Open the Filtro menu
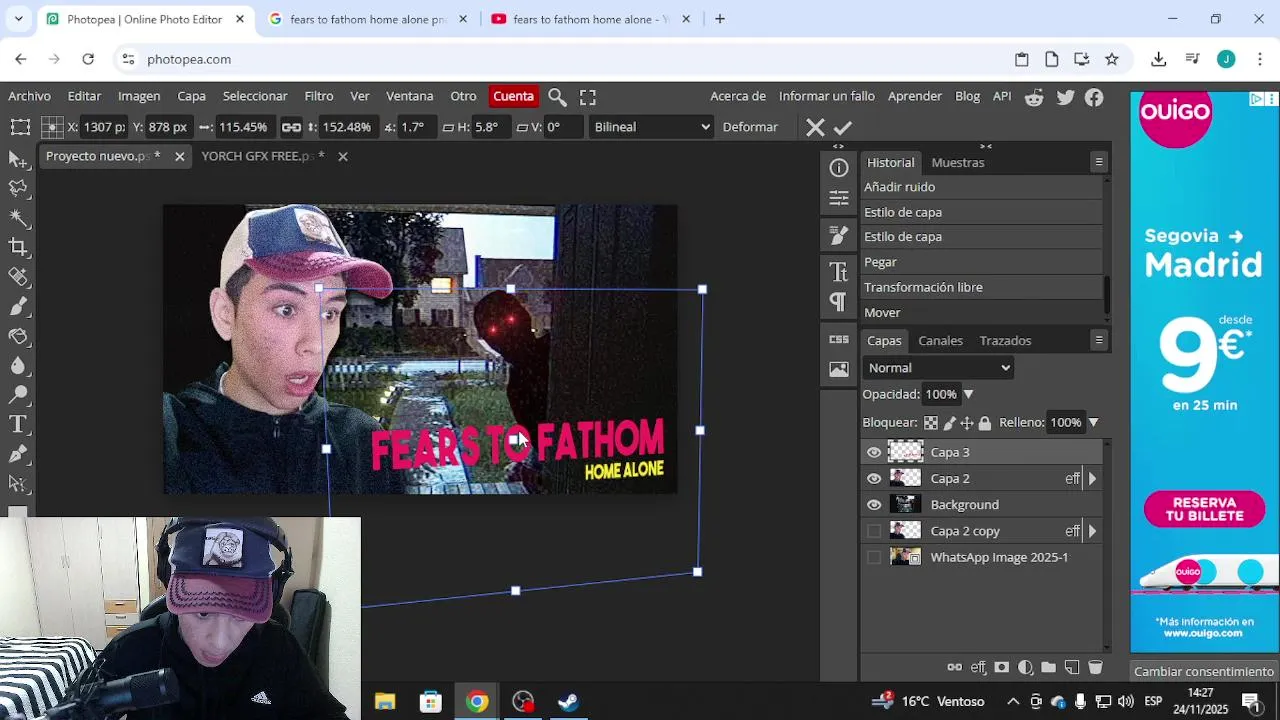Image resolution: width=1280 pixels, height=720 pixels. click(319, 96)
